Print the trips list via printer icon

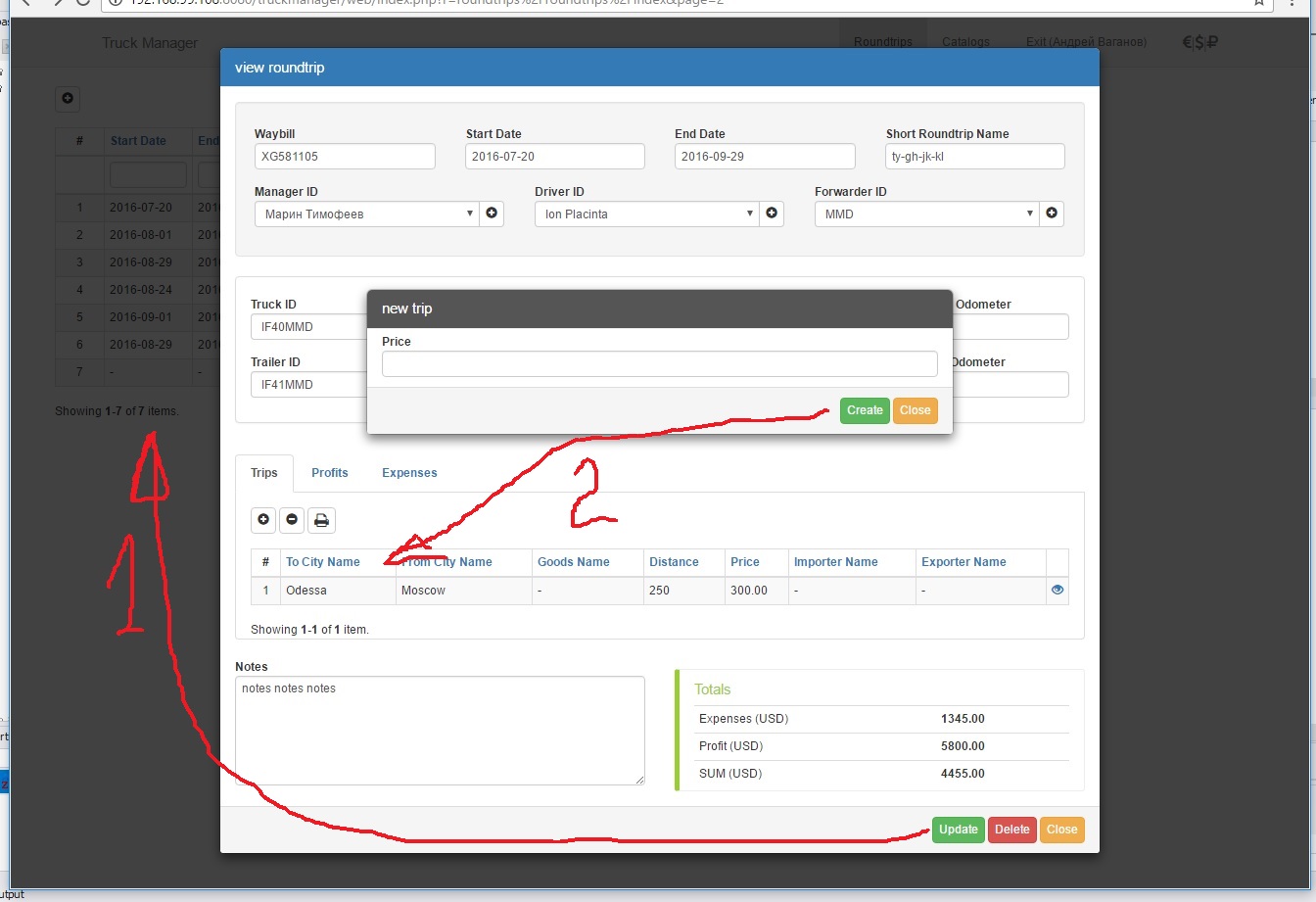point(321,520)
